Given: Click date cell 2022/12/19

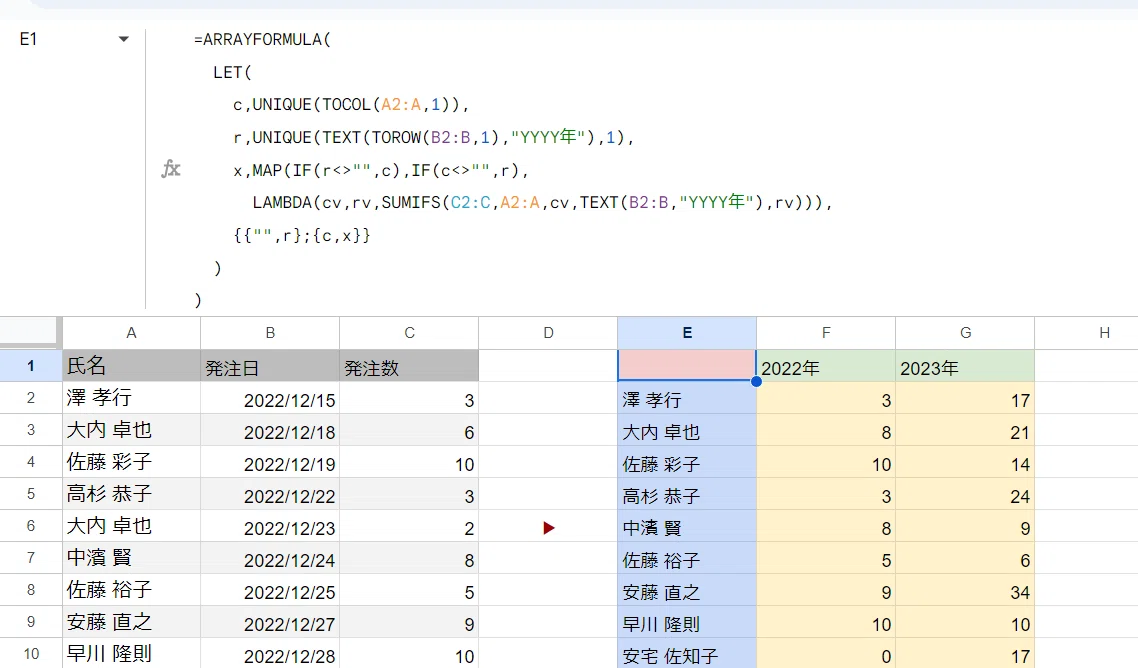Looking at the screenshot, I should click(x=270, y=462).
